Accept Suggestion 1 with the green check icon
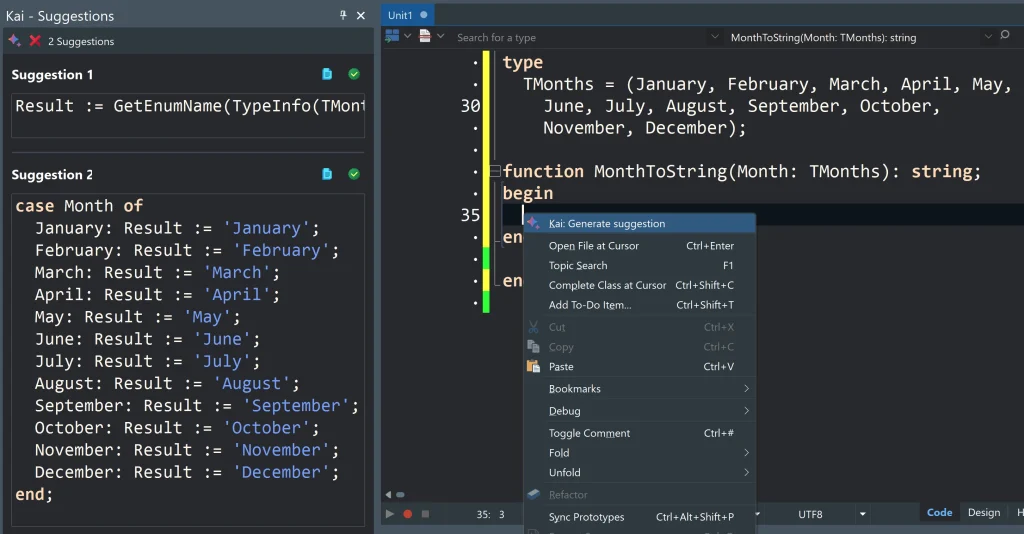 click(354, 74)
